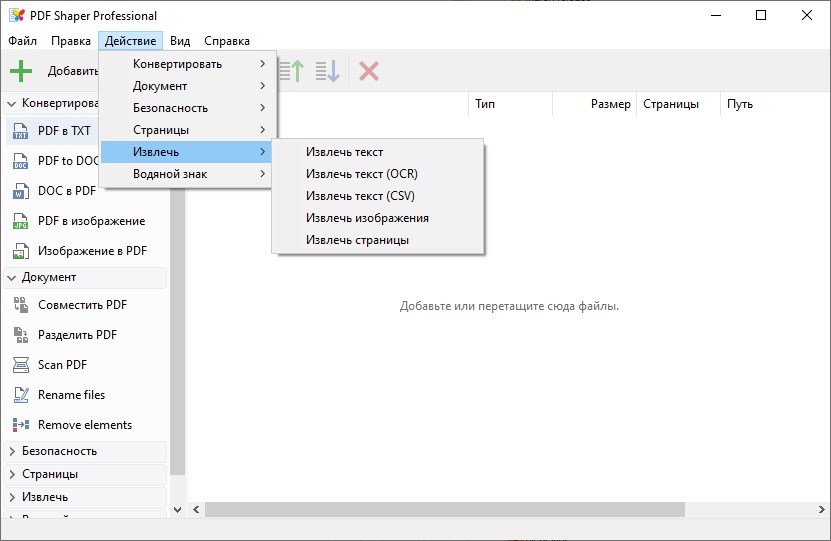The height and width of the screenshot is (541, 831).
Task: Sort by the Страницы column header
Action: pos(678,104)
